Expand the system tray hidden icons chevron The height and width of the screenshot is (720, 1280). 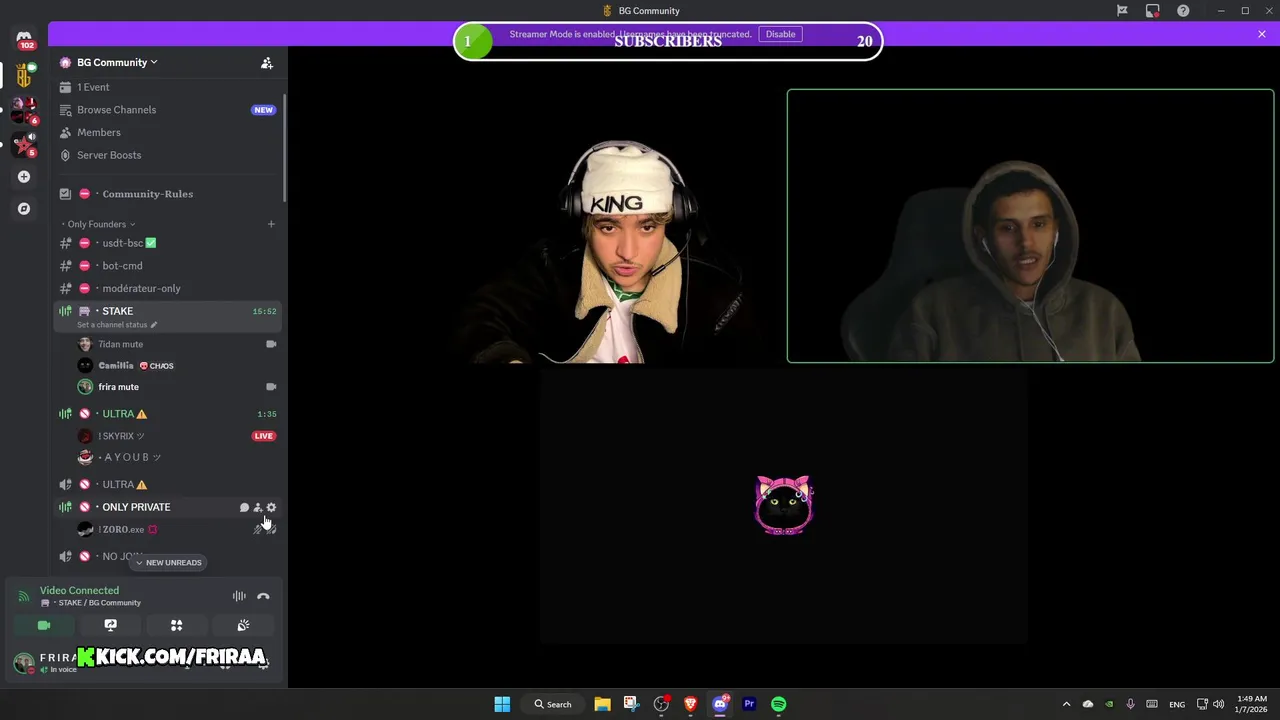click(x=1066, y=704)
